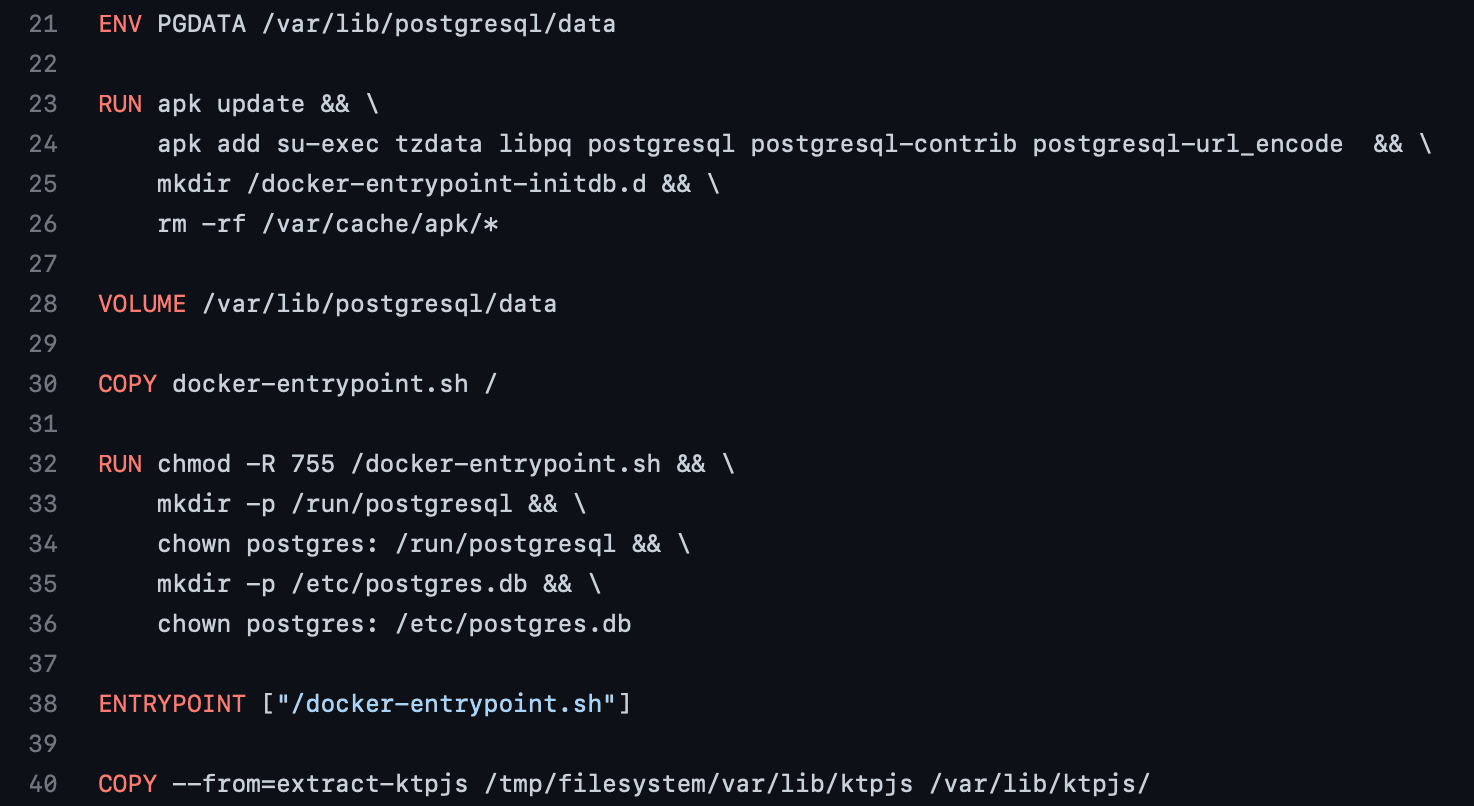Click line number 26

click(43, 224)
